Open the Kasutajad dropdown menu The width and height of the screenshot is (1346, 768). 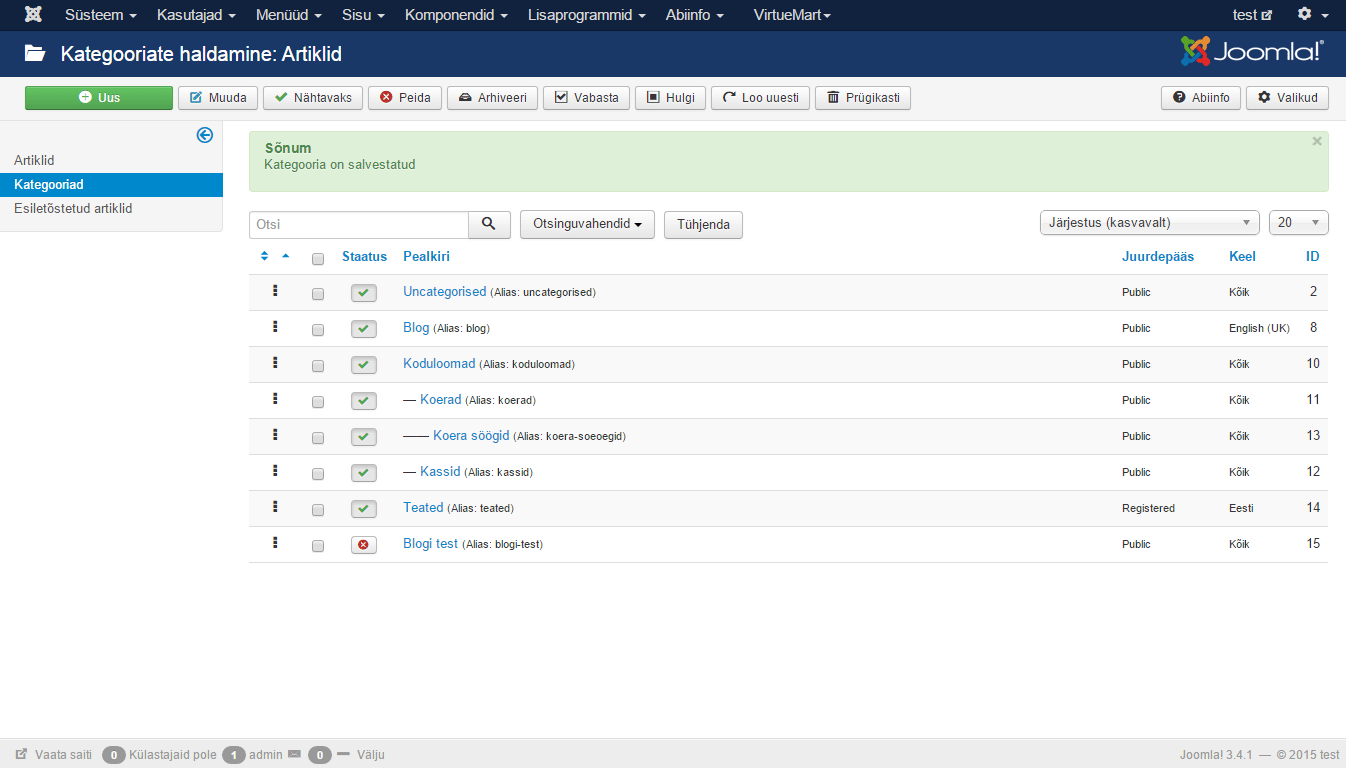(197, 15)
